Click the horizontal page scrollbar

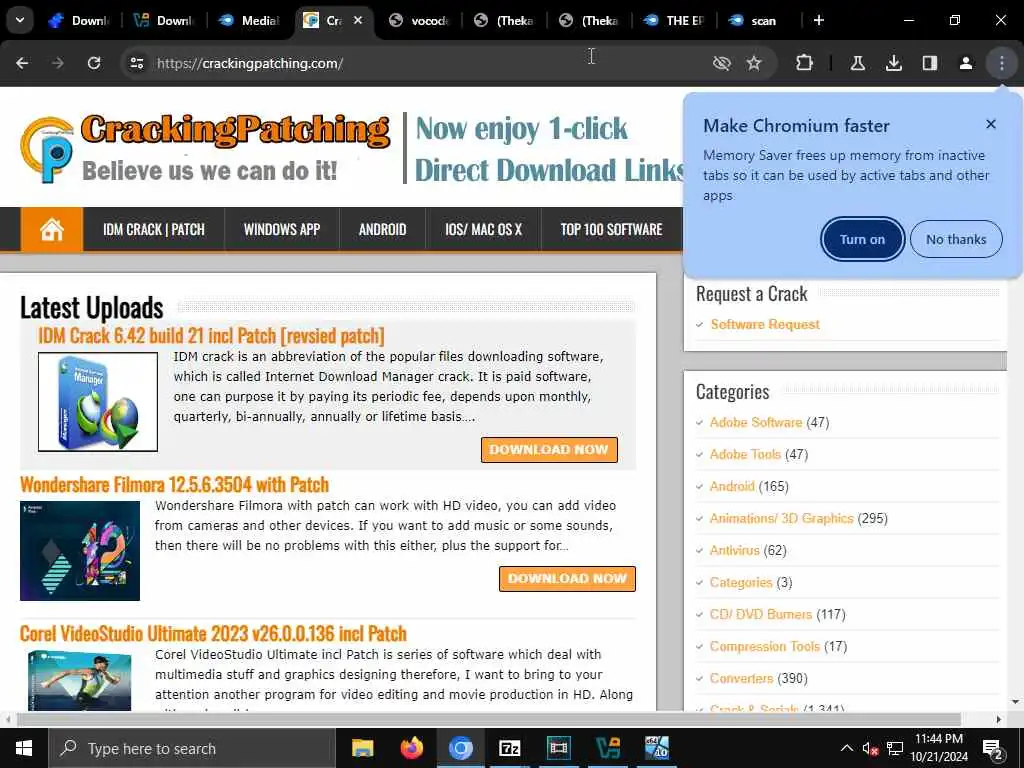pos(488,719)
